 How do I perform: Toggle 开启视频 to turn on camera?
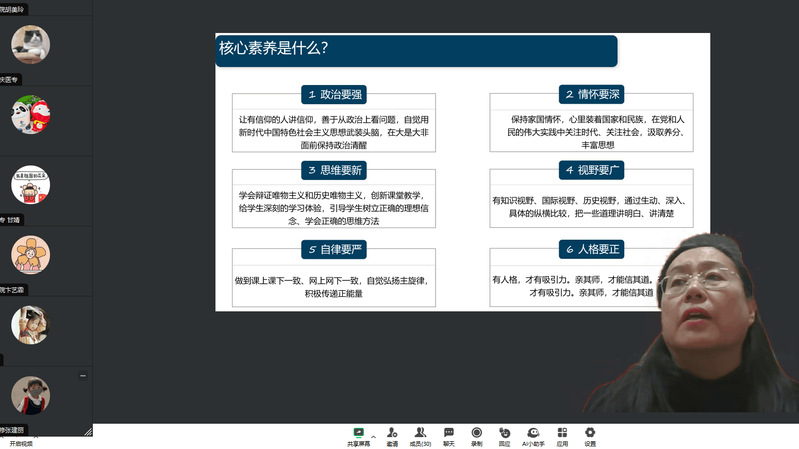[x=21, y=442]
